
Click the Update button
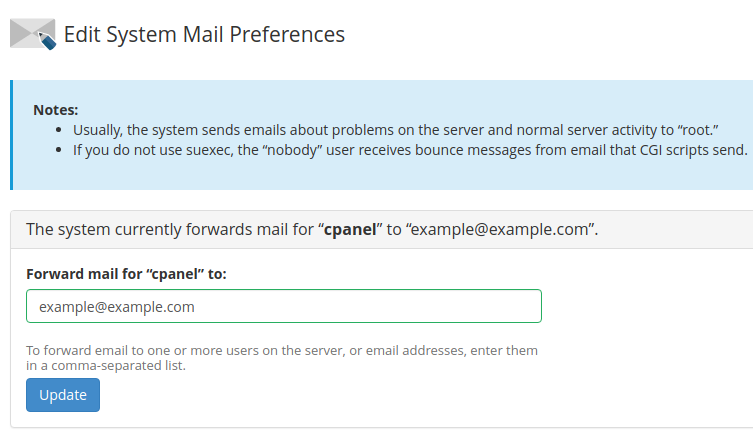(62, 395)
